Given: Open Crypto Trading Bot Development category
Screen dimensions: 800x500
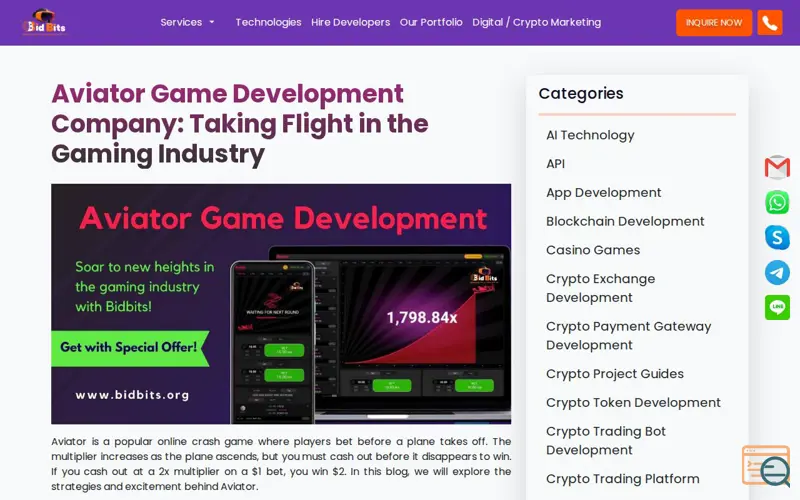Looking at the screenshot, I should (606, 441).
